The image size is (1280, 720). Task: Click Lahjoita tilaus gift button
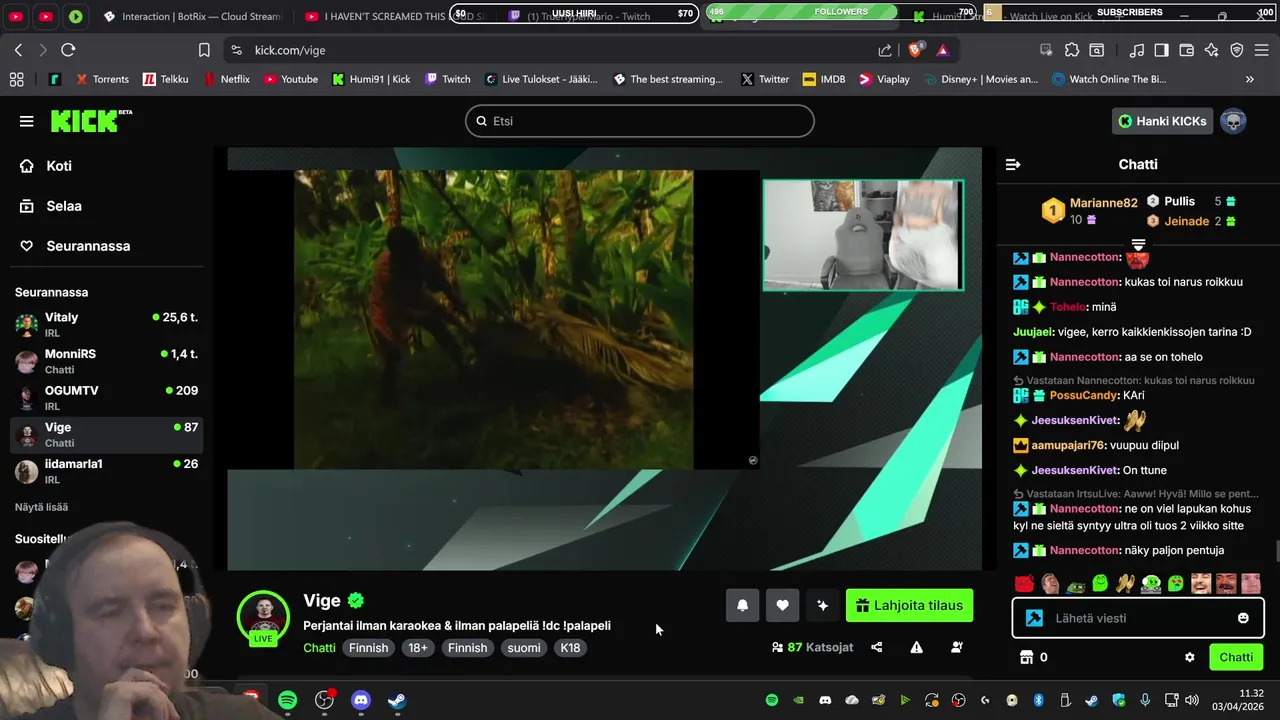click(x=909, y=605)
